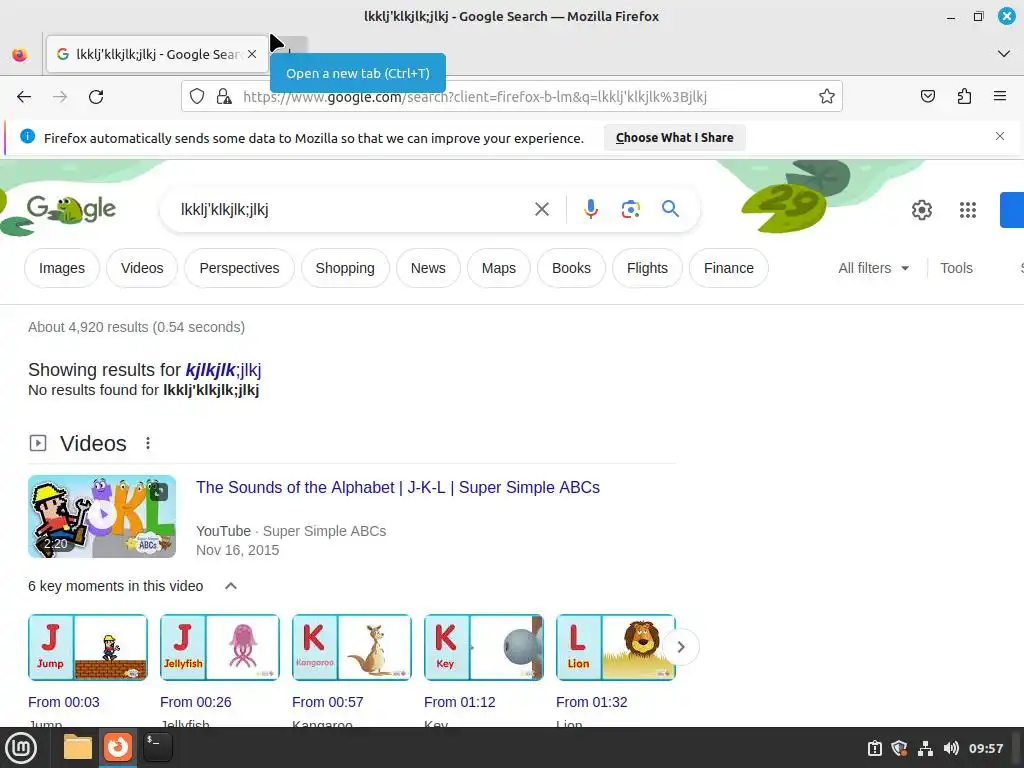
Task: Jump to From 00:26 timestamp
Action: pyautogui.click(x=196, y=702)
